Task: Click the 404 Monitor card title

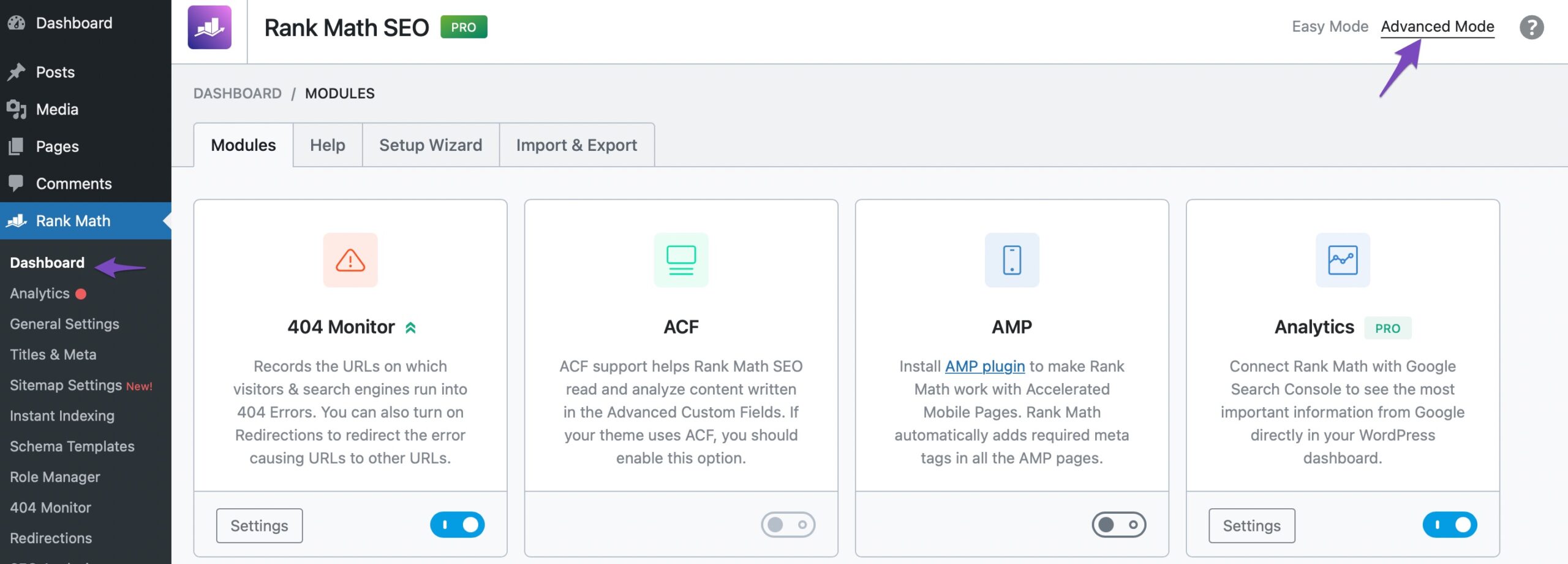Action: click(341, 327)
